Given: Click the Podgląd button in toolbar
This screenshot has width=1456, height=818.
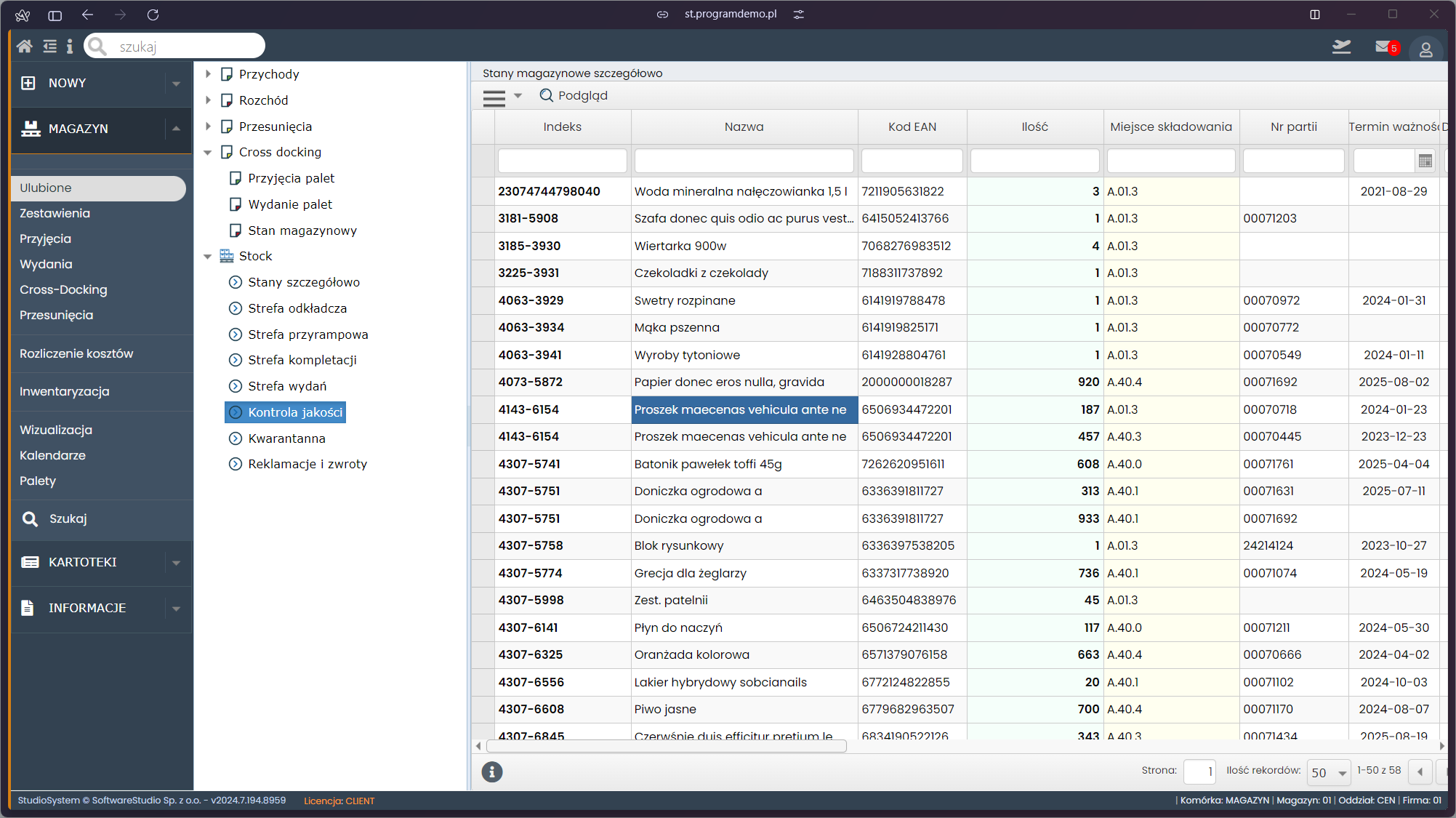Looking at the screenshot, I should 577,94.
